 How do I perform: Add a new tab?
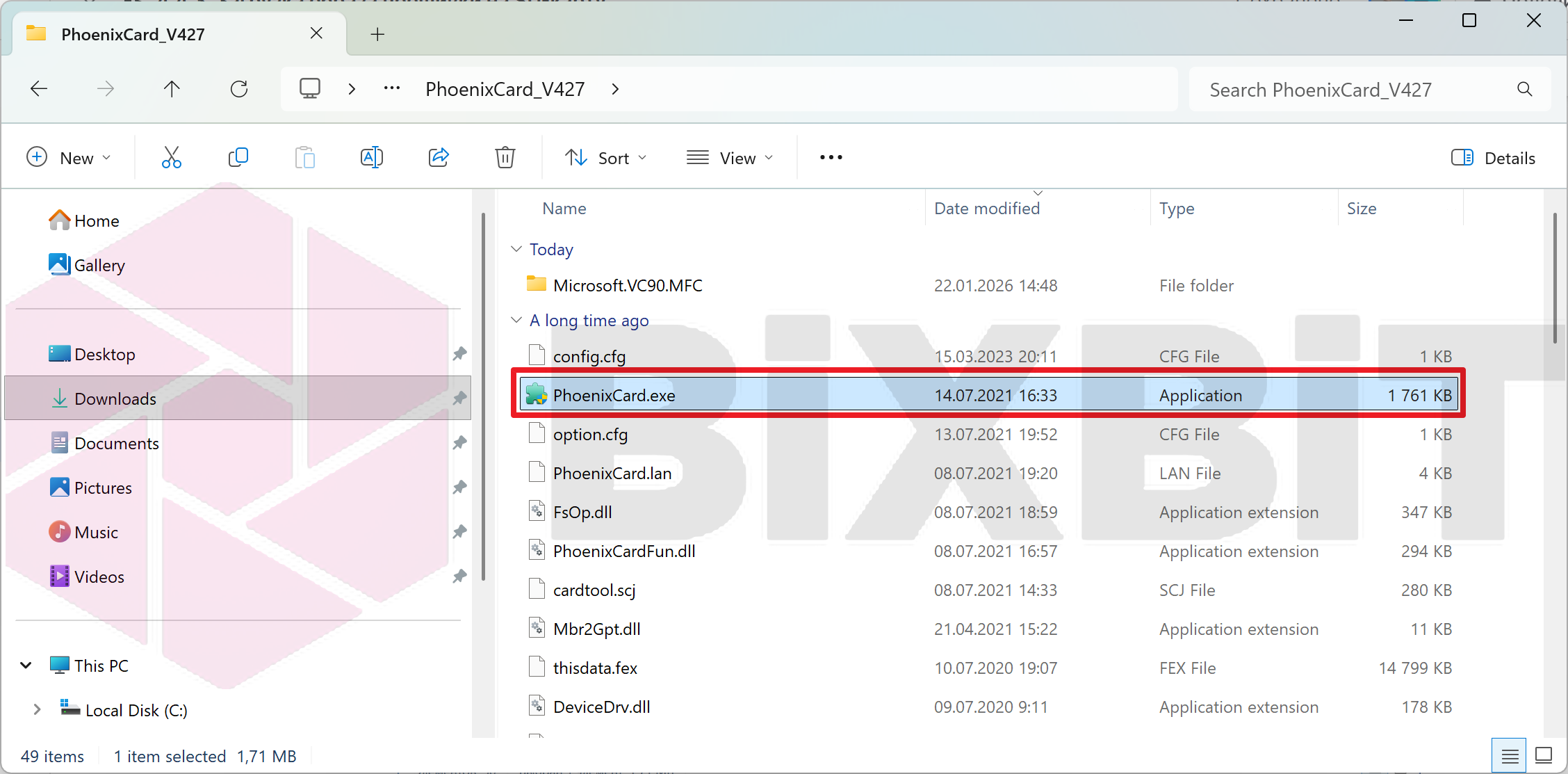377,34
